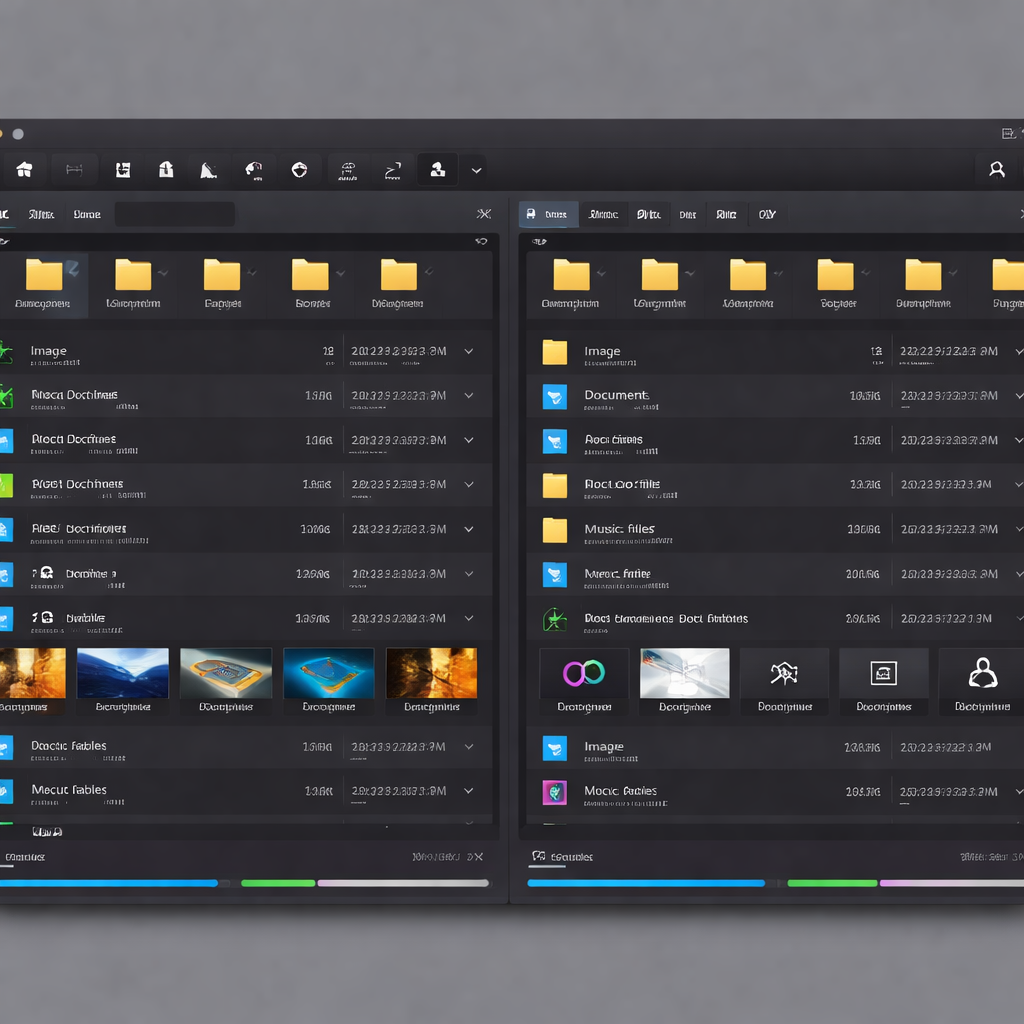
Task: Expand the Image row in left pane
Action: pos(468,352)
